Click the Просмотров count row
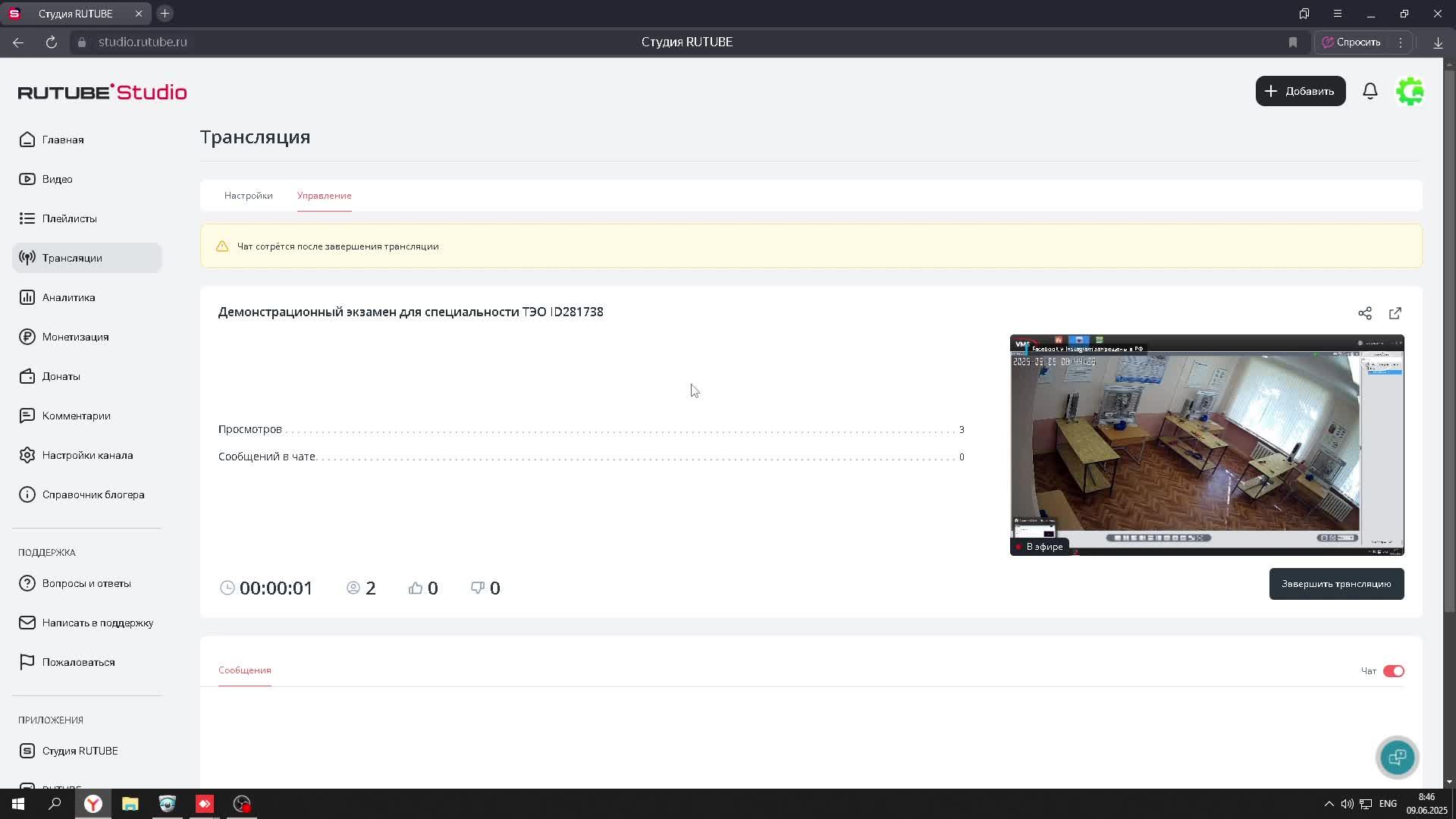This screenshot has width=1456, height=819. pos(591,429)
